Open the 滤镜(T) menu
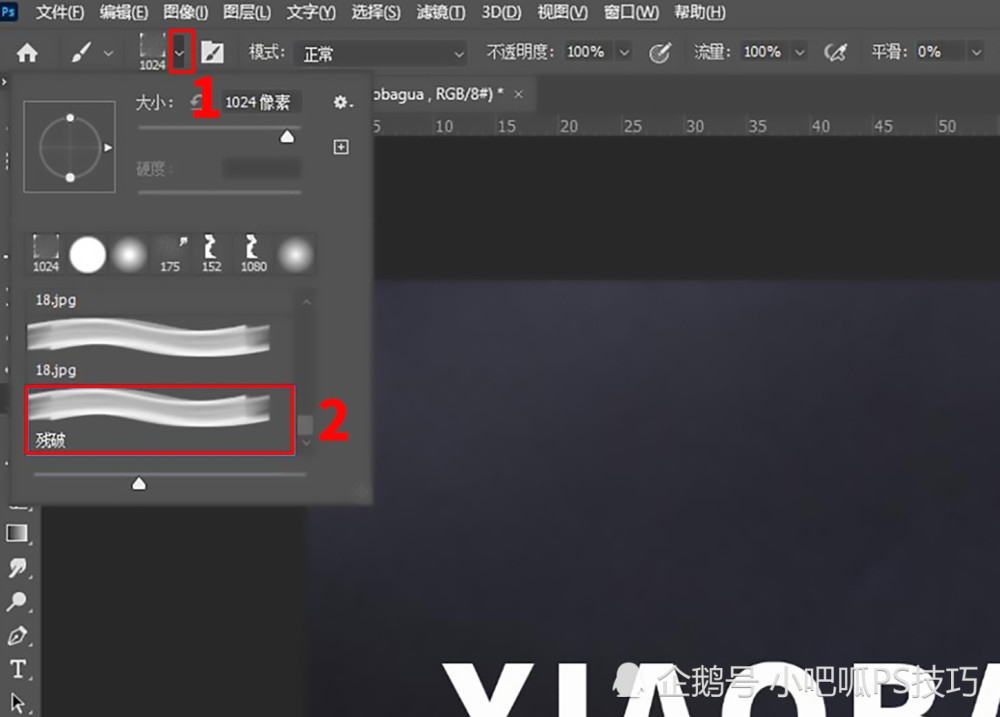Screen dimensions: 1000x717 (441, 12)
